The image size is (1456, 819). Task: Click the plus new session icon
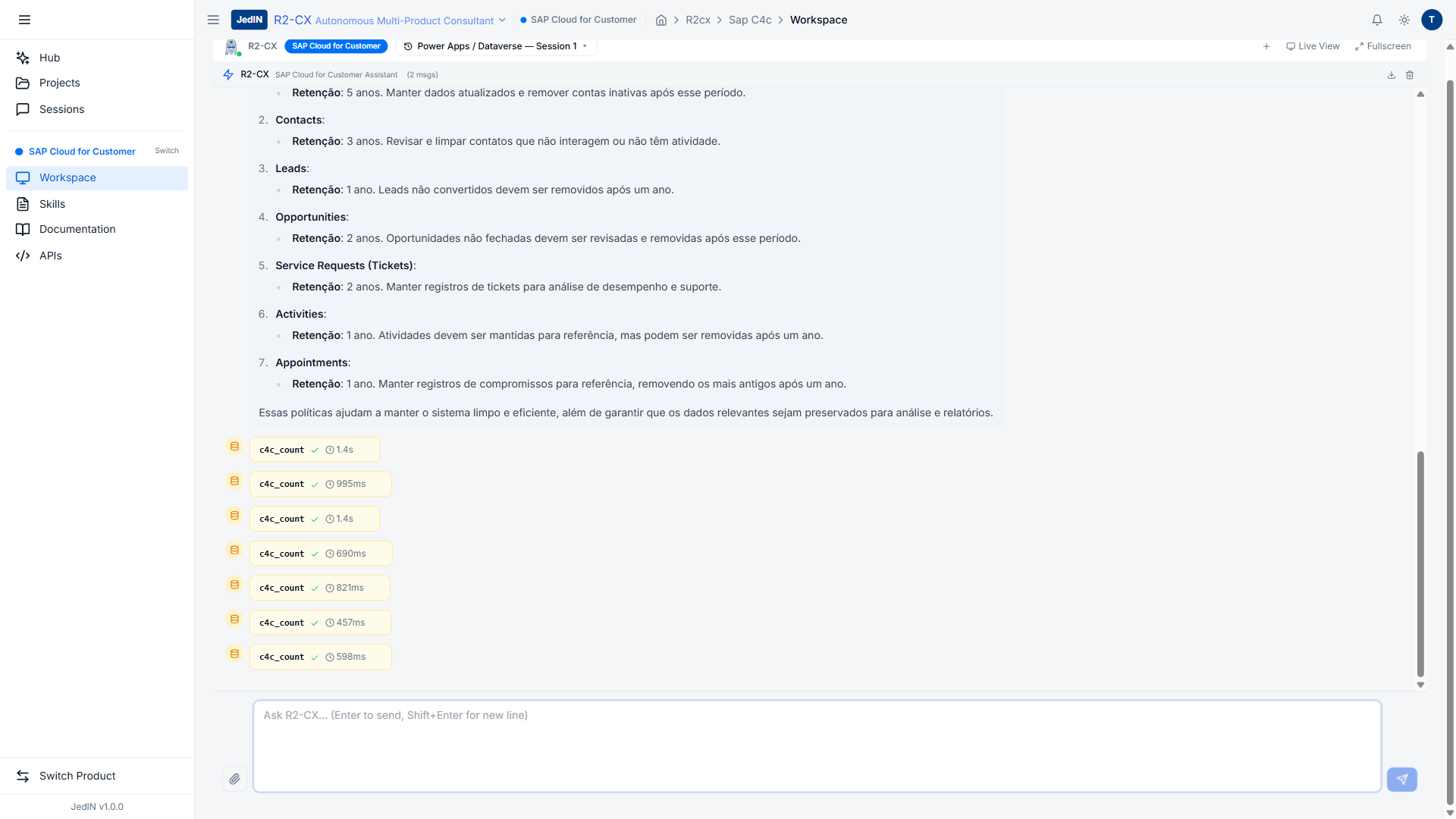[1266, 46]
